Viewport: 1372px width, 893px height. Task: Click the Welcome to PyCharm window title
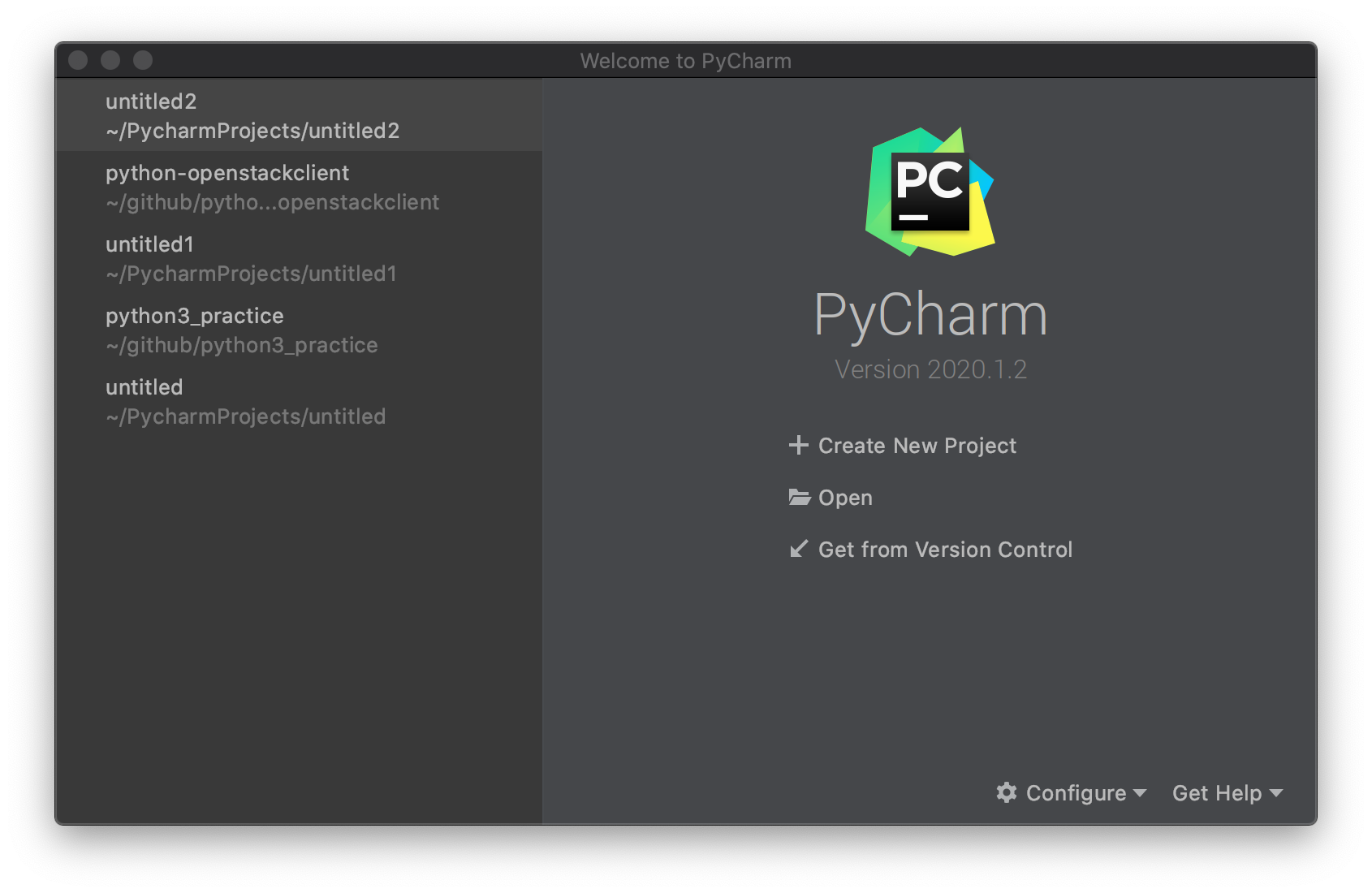click(686, 61)
